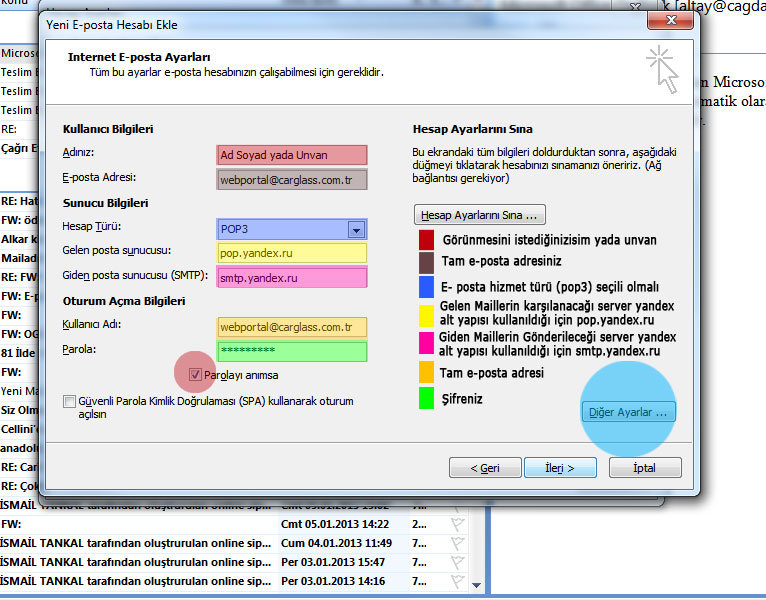This screenshot has height=600, width=766.
Task: Select the 'Siz Olm' message in background list
Action: (19, 410)
